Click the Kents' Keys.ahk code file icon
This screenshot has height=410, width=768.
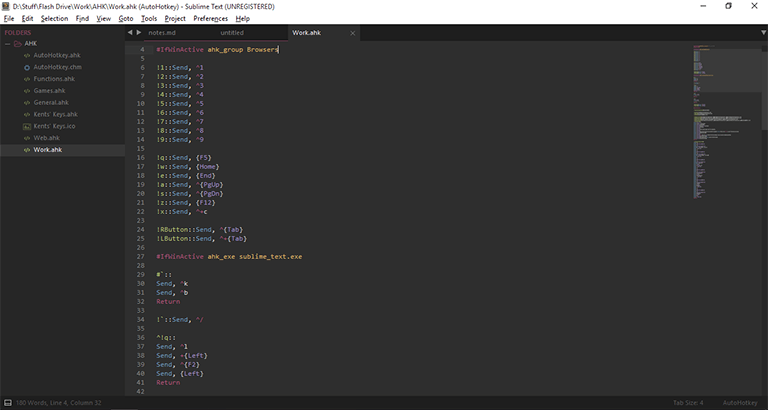(x=27, y=114)
